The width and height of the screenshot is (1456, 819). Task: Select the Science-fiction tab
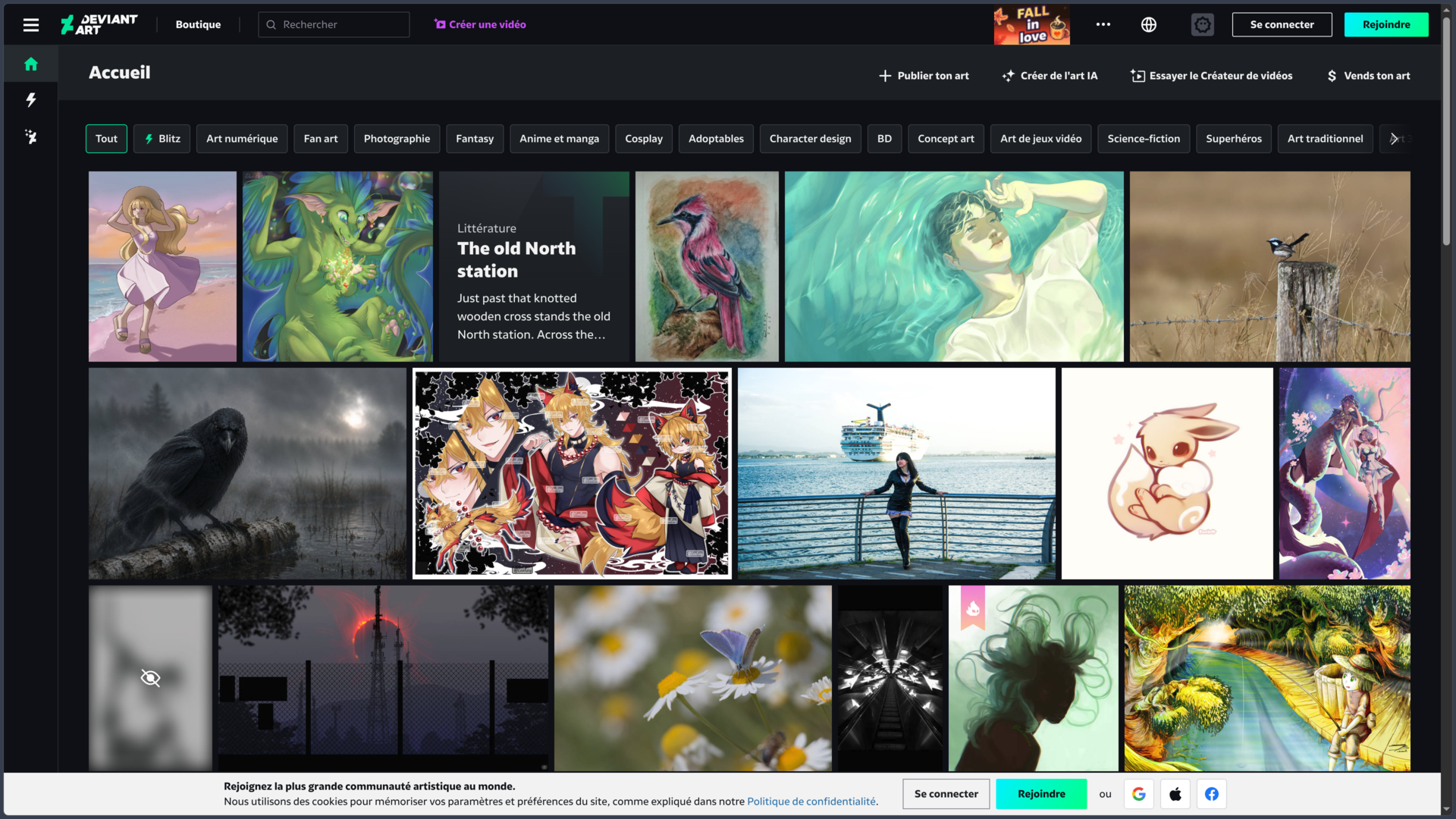pyautogui.click(x=1144, y=139)
